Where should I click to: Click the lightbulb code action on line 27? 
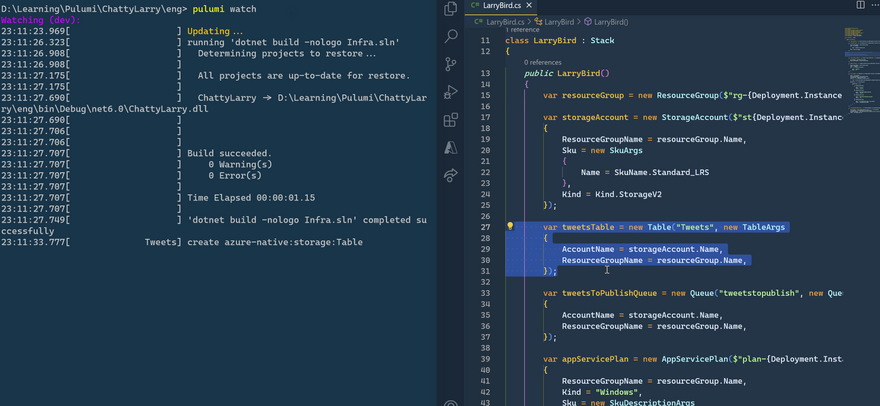click(510, 226)
